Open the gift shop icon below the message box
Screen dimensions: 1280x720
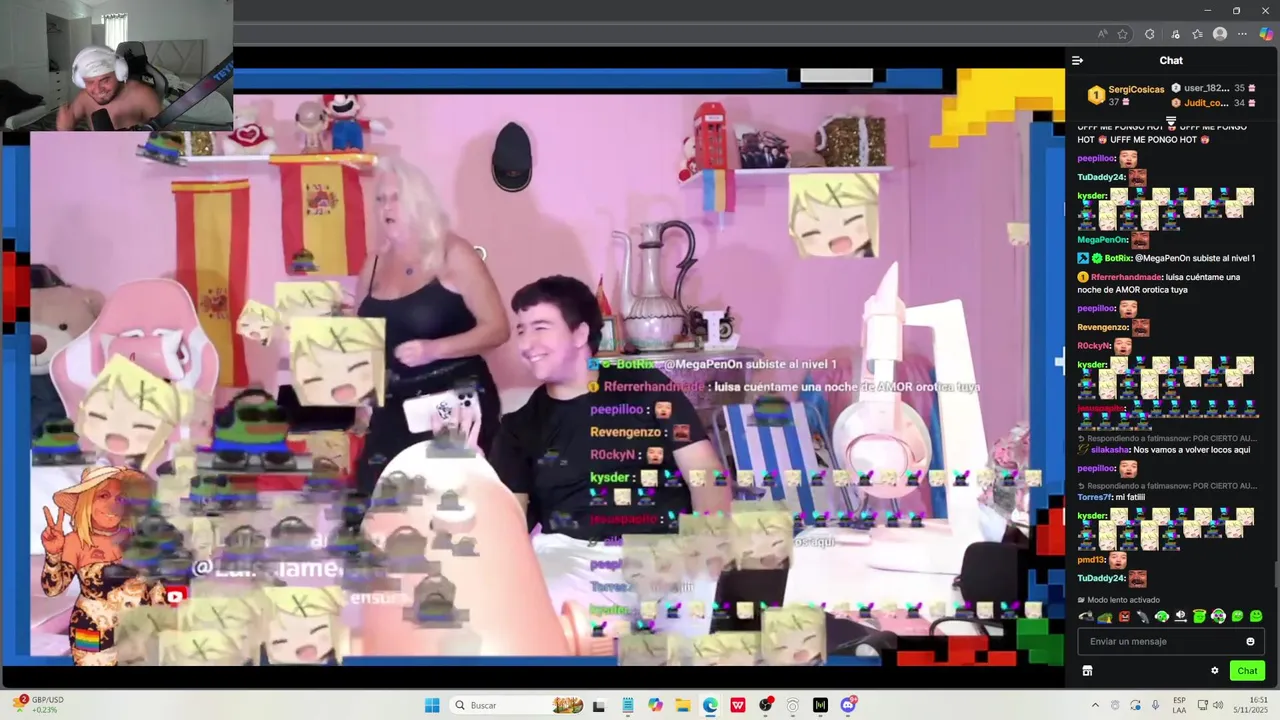pyautogui.click(x=1087, y=671)
